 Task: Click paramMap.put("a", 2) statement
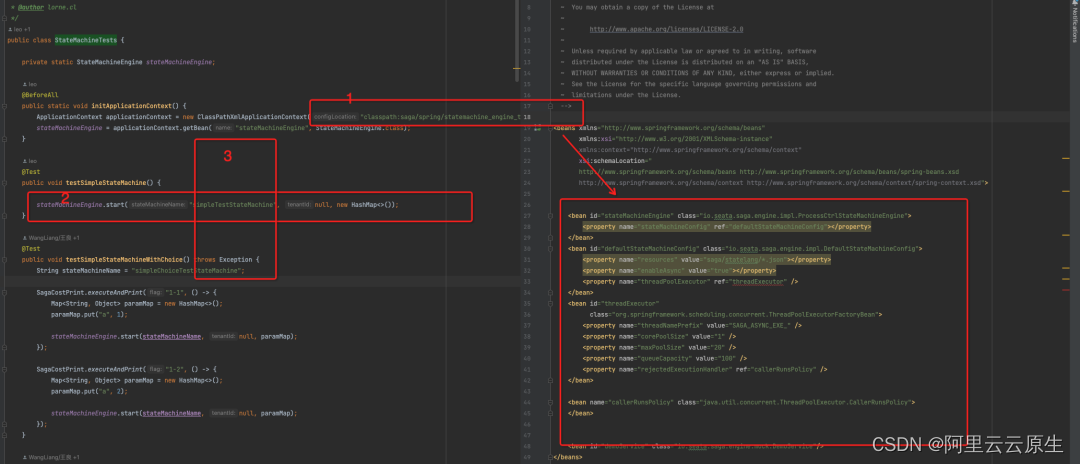tap(89, 391)
